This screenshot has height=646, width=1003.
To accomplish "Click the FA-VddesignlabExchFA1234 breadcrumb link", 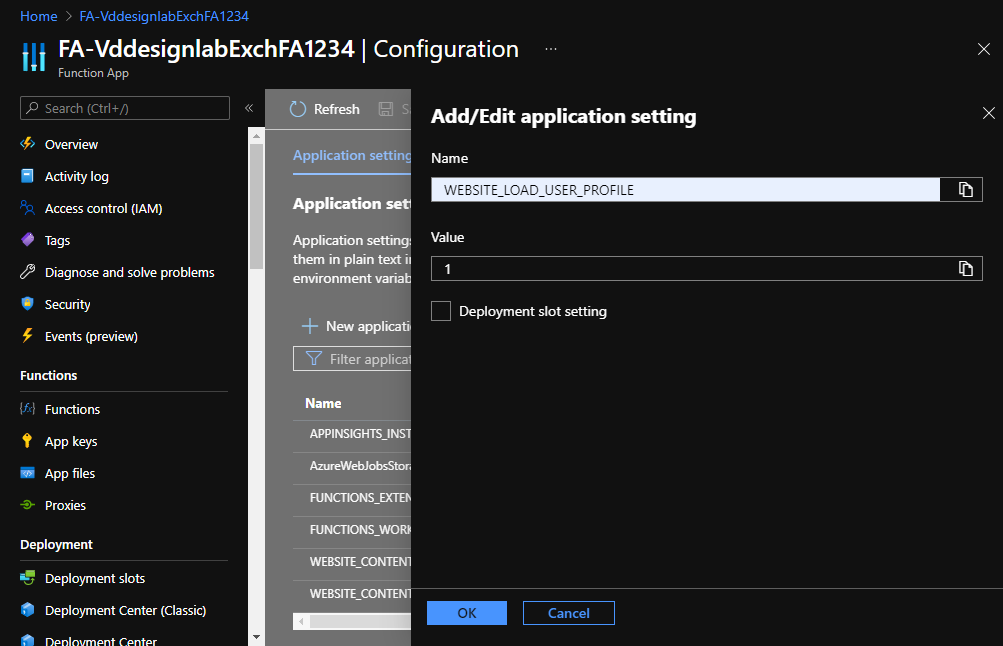I will click(x=164, y=16).
